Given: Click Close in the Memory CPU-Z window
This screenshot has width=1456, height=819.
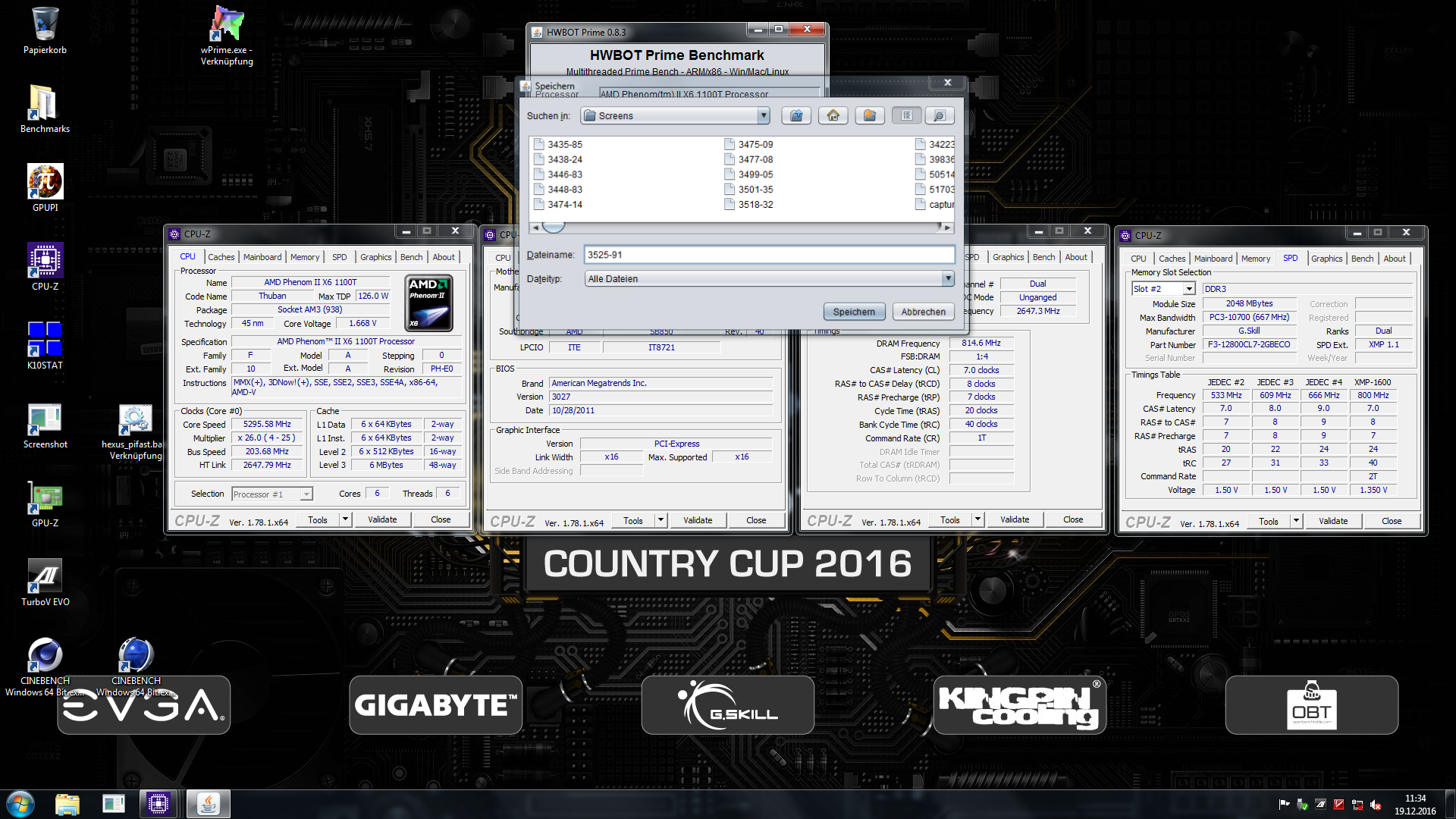Looking at the screenshot, I should (x=1073, y=519).
